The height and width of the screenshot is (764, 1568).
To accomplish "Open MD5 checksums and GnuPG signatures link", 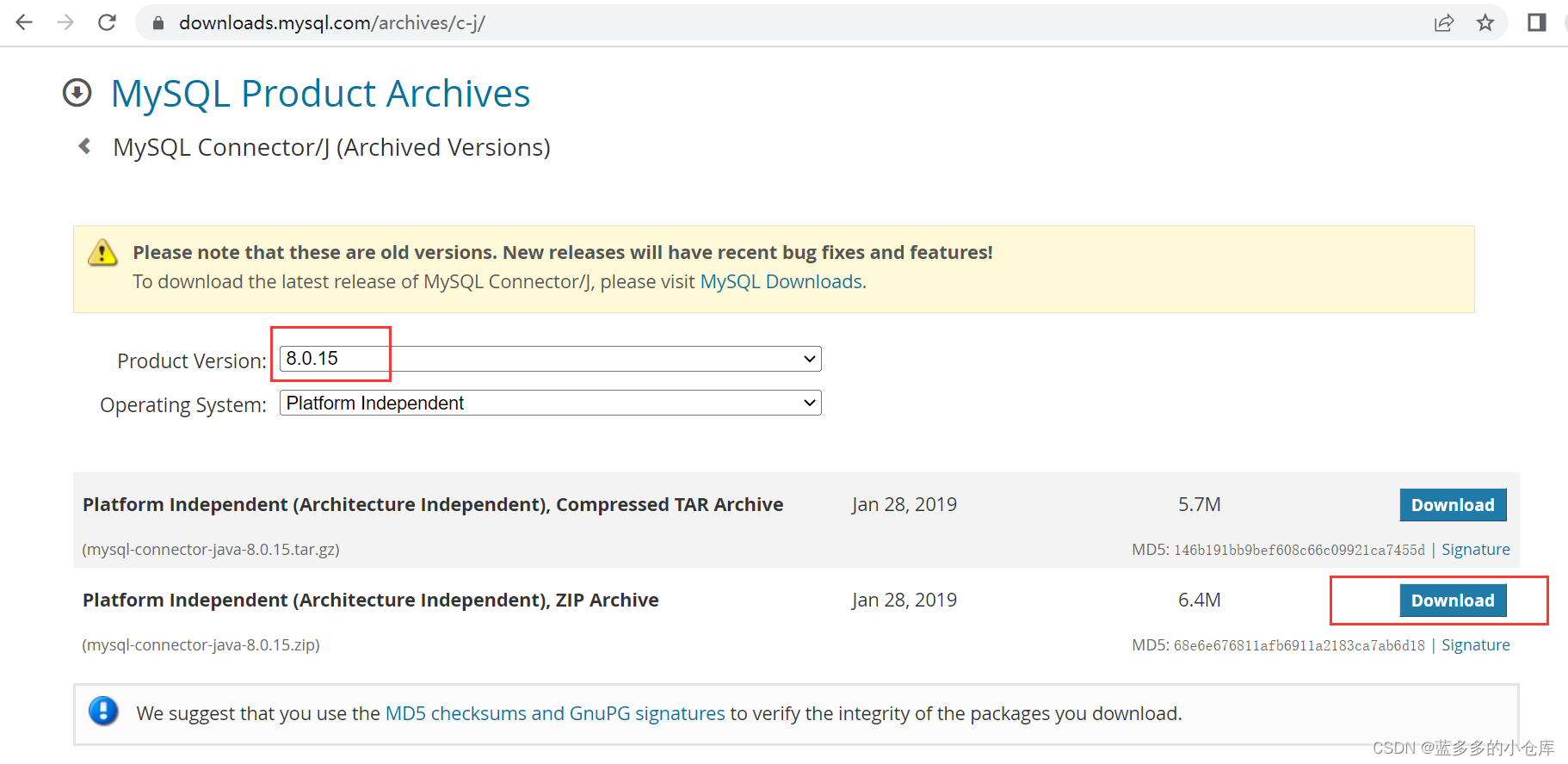I will coord(555,713).
